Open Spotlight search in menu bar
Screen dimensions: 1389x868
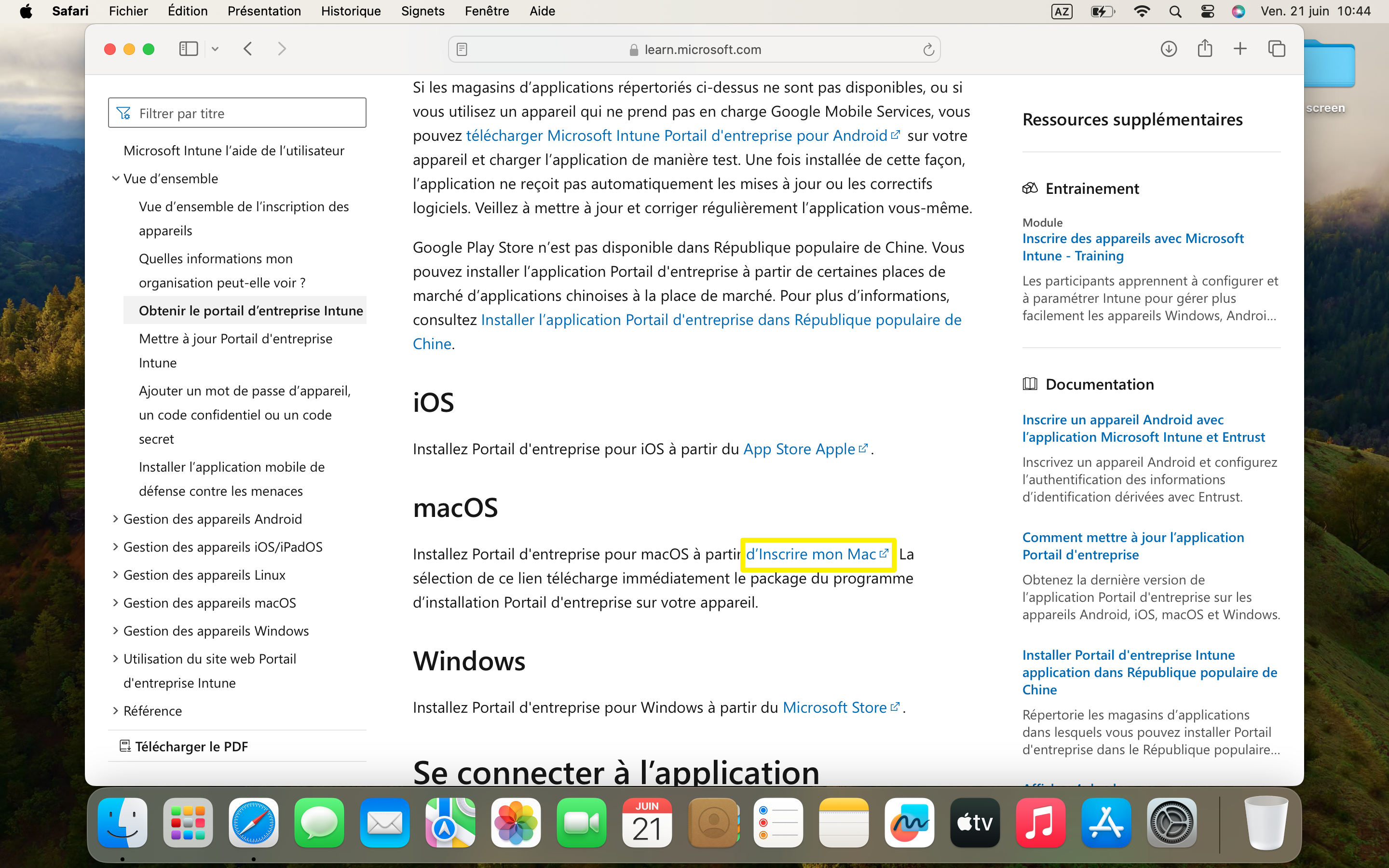click(1175, 12)
